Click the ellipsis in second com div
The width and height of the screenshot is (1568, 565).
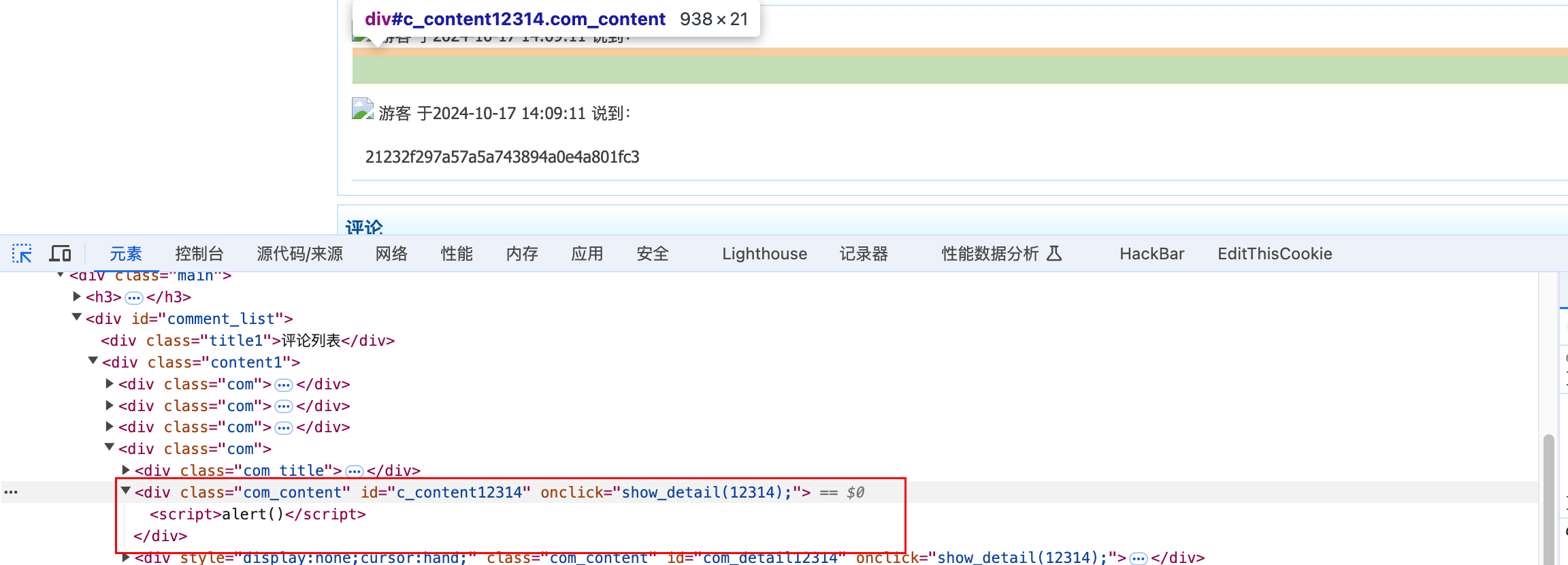click(284, 407)
